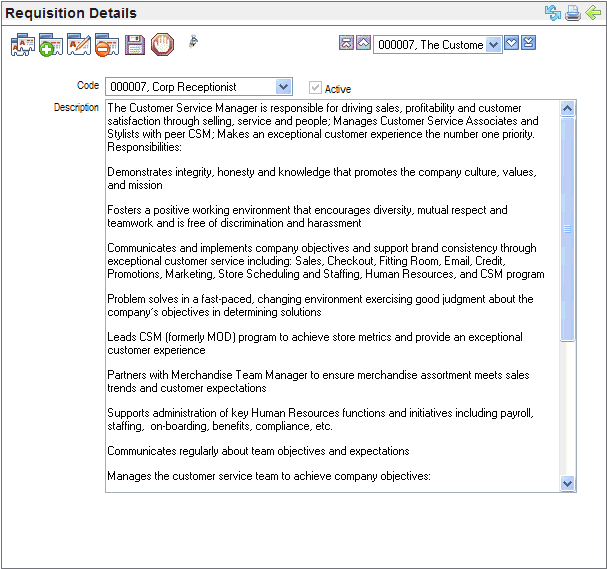
Task: Click the 'Code' field label
Action: pyautogui.click(x=88, y=85)
